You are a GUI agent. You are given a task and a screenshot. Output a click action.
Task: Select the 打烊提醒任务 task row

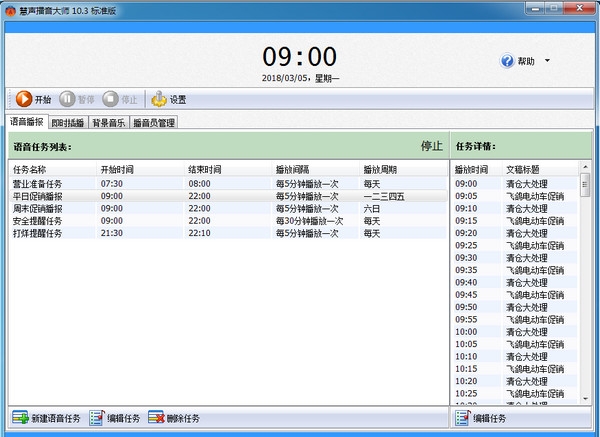click(x=38, y=233)
